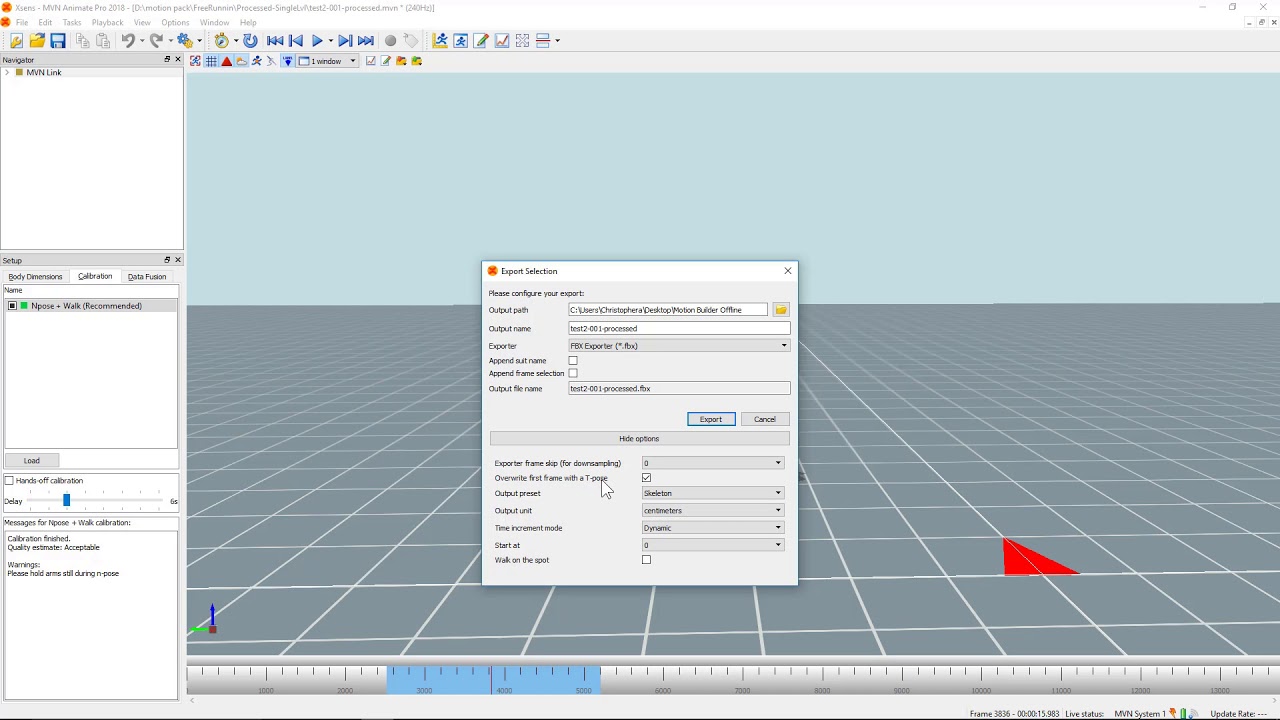The image size is (1280, 720).
Task: Open the Tasks menu
Action: 72,22
